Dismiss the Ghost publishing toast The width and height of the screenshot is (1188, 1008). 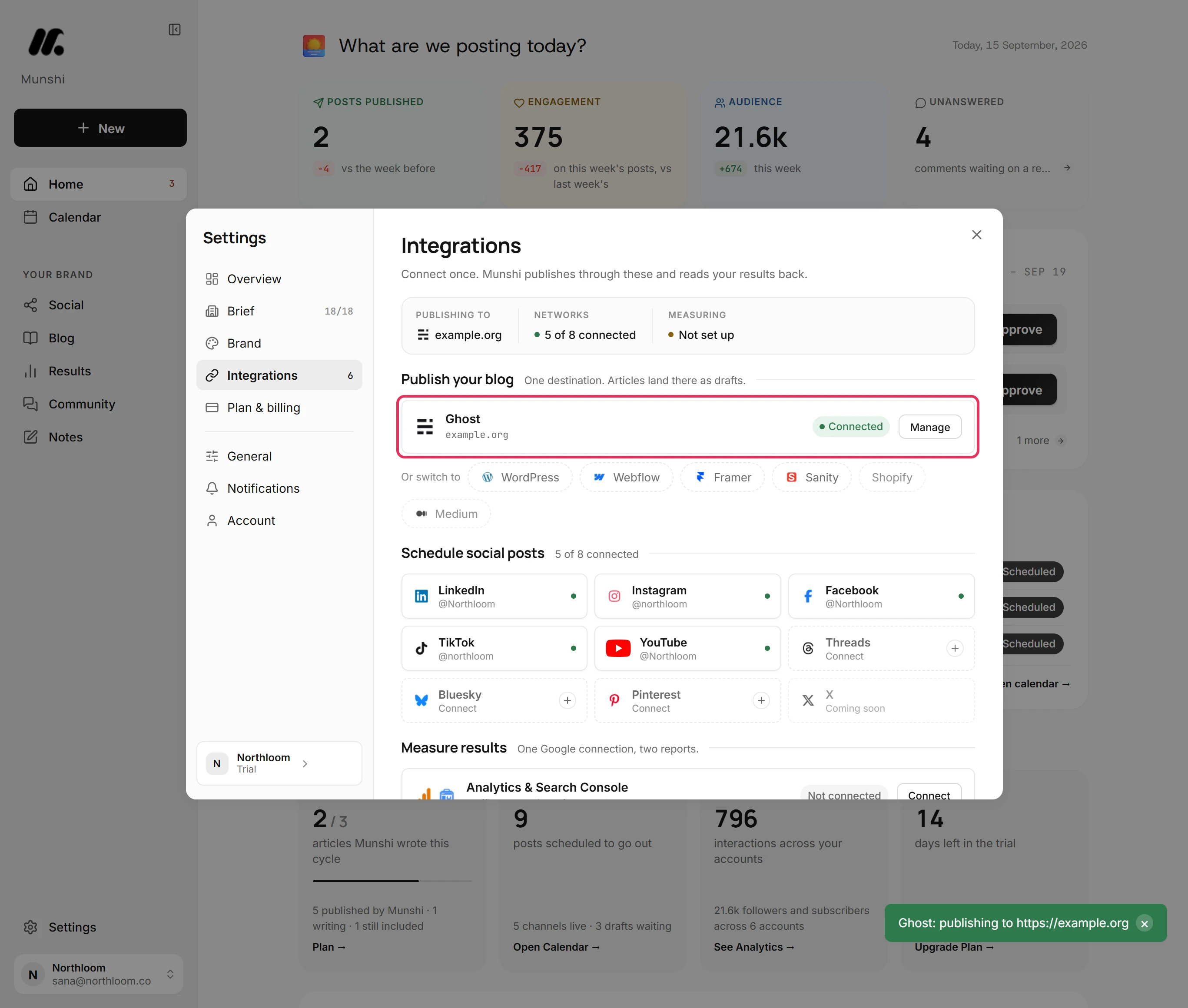click(1144, 923)
